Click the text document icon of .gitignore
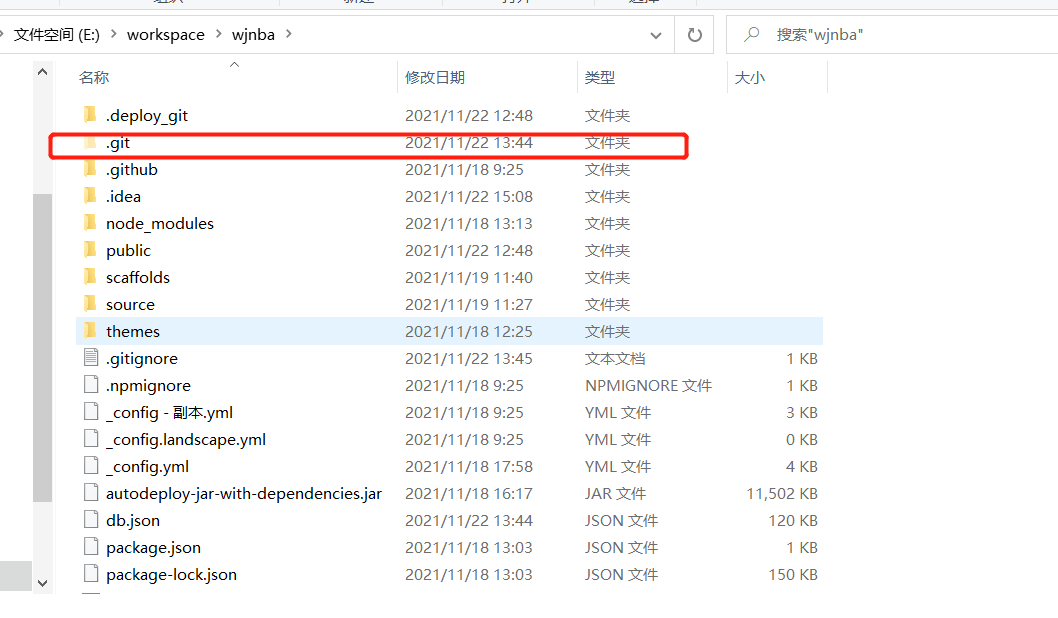Screen dimensions: 1058x618 point(90,358)
